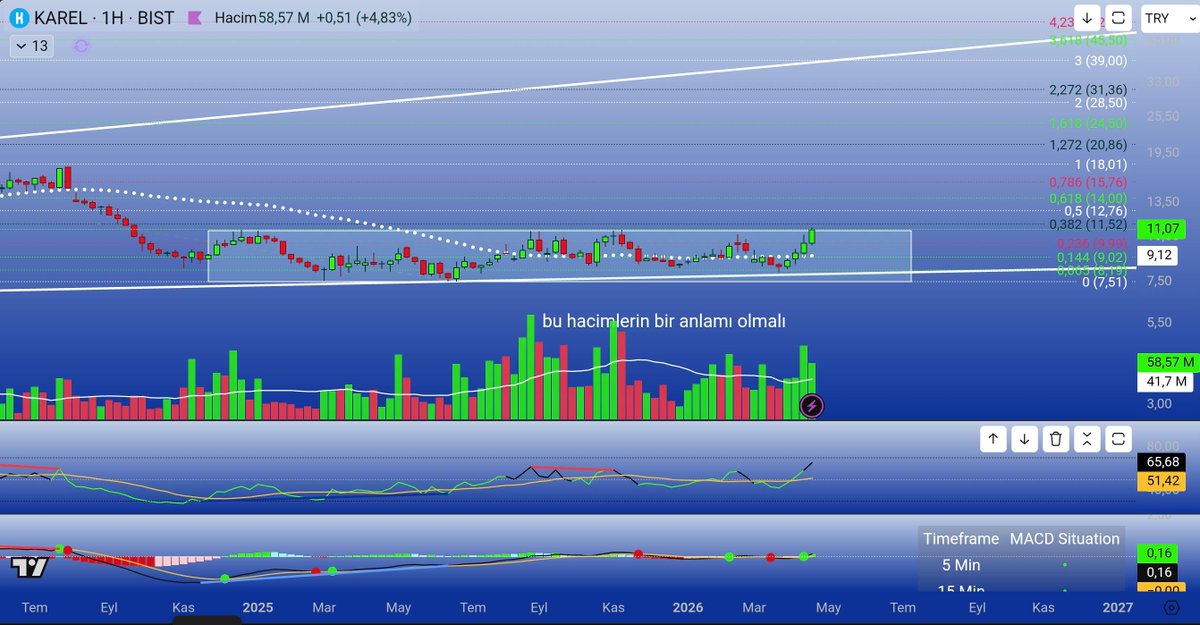This screenshot has height=625, width=1200.
Task: Click the lightning flash icon on the volume bars
Action: tap(812, 405)
